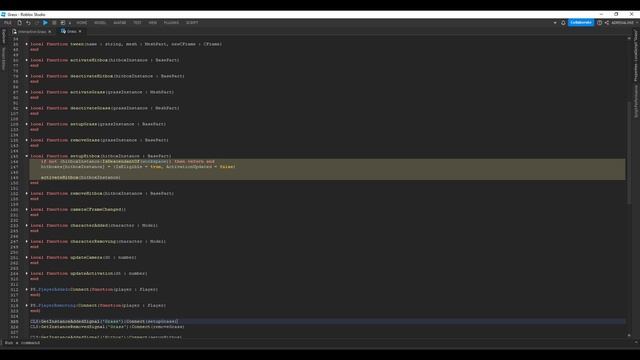Screen dimensions: 640x360
Task: Open the help question mark icon
Action: point(599,23)
